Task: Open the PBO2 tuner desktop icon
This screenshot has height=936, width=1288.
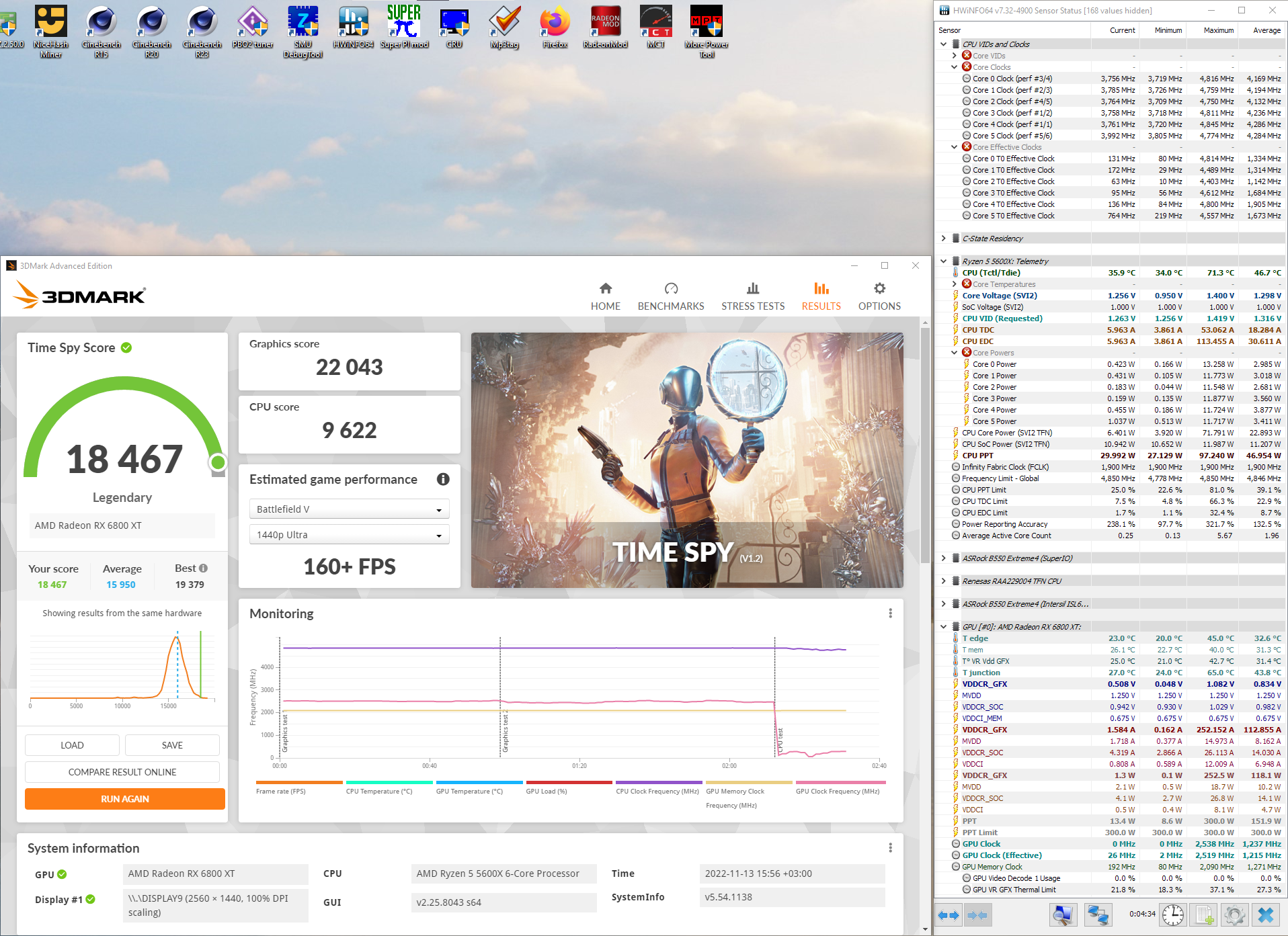Action: click(253, 27)
